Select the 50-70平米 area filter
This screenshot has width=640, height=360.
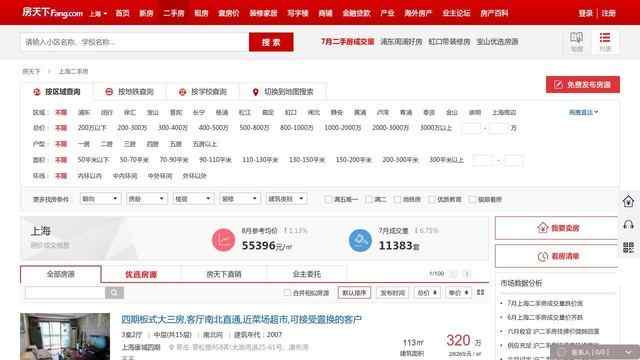[134, 160]
